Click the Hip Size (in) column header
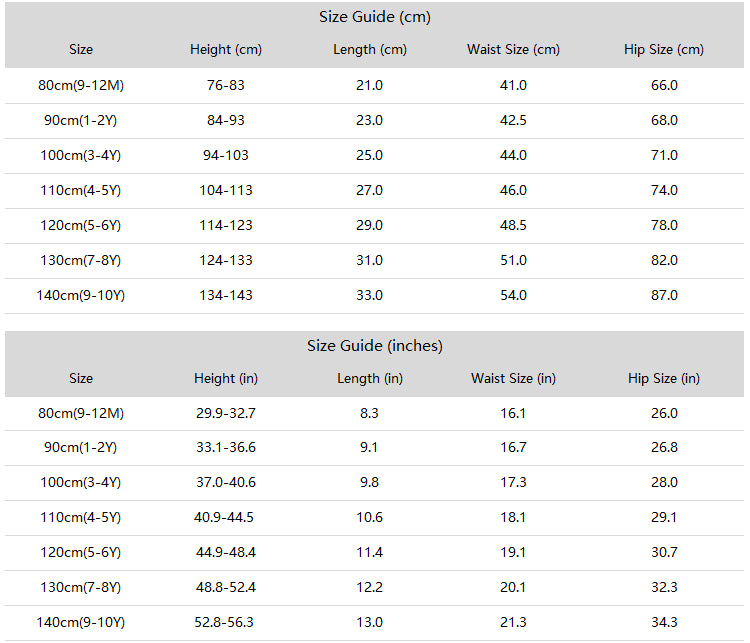The image size is (750, 643). tap(664, 379)
